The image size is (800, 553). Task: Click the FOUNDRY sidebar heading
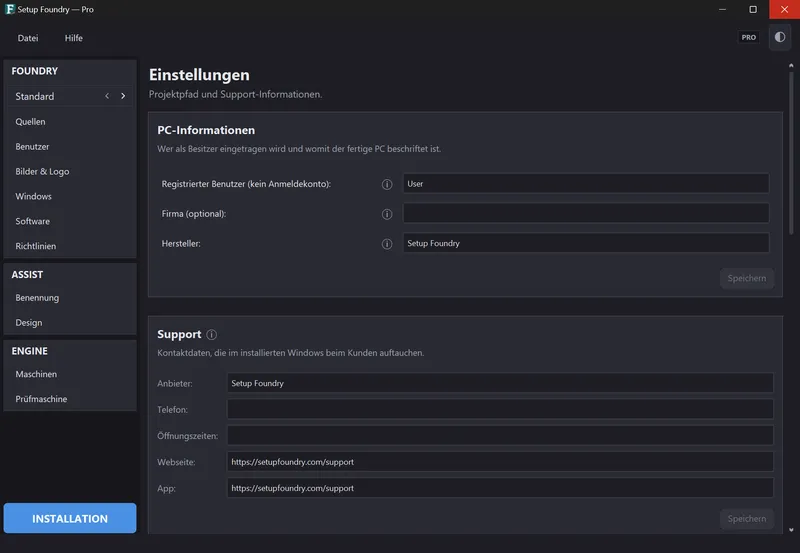pos(35,71)
